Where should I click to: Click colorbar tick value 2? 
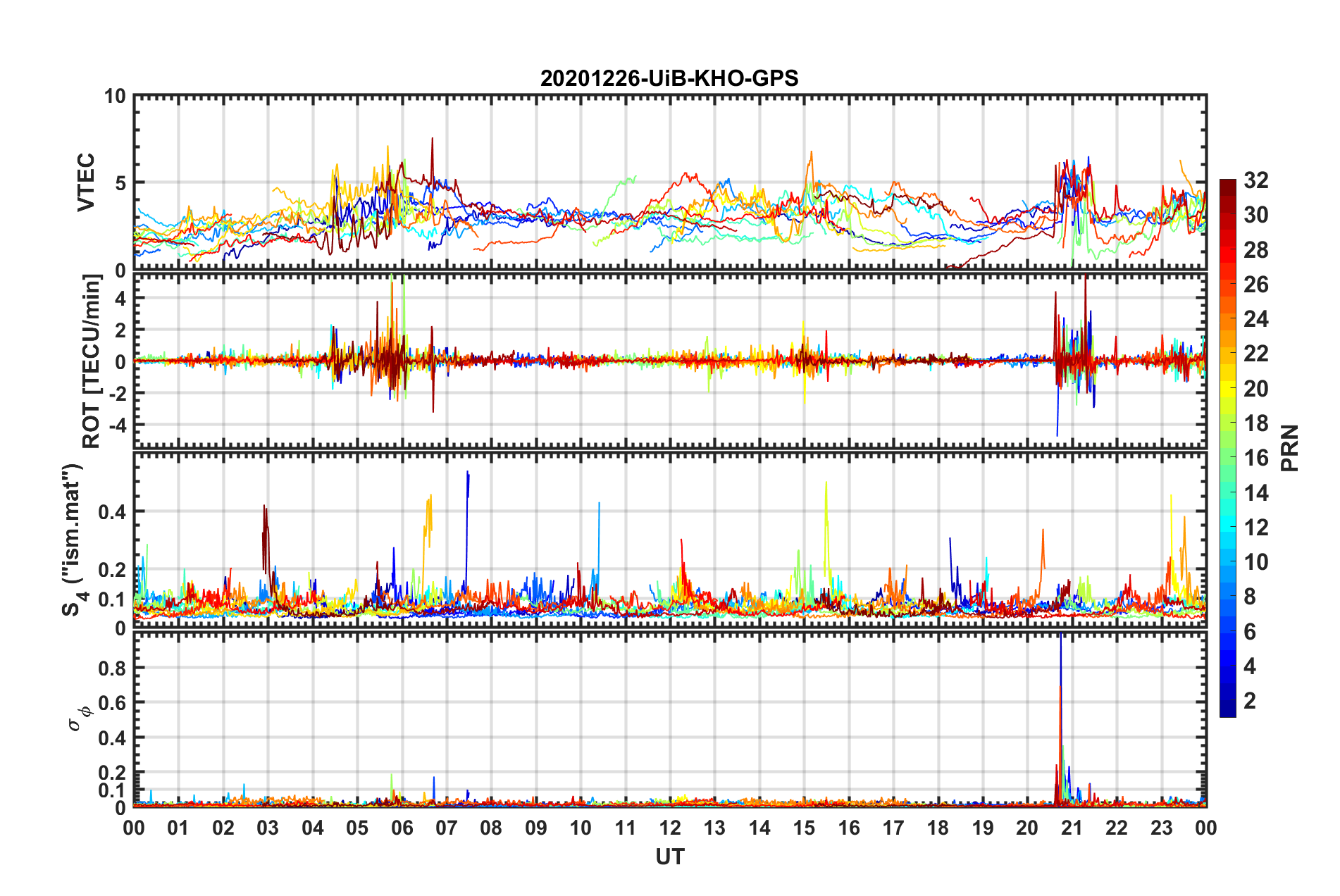(1250, 700)
